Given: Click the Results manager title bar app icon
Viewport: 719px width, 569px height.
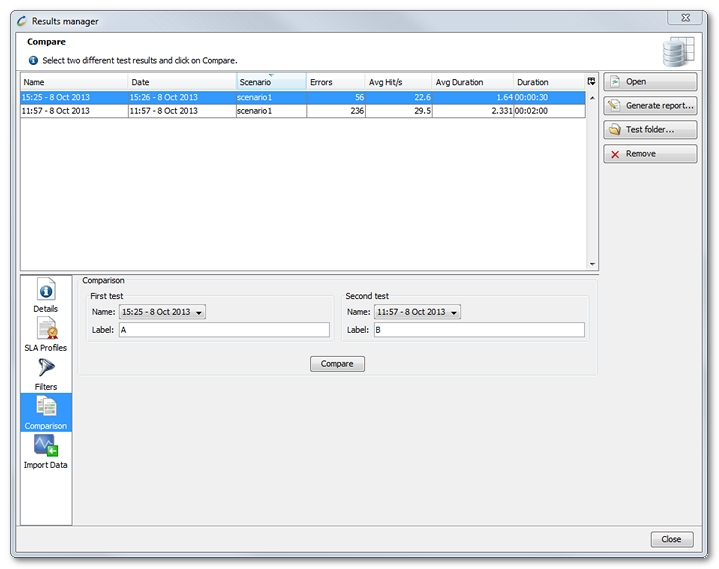Looking at the screenshot, I should 22,21.
